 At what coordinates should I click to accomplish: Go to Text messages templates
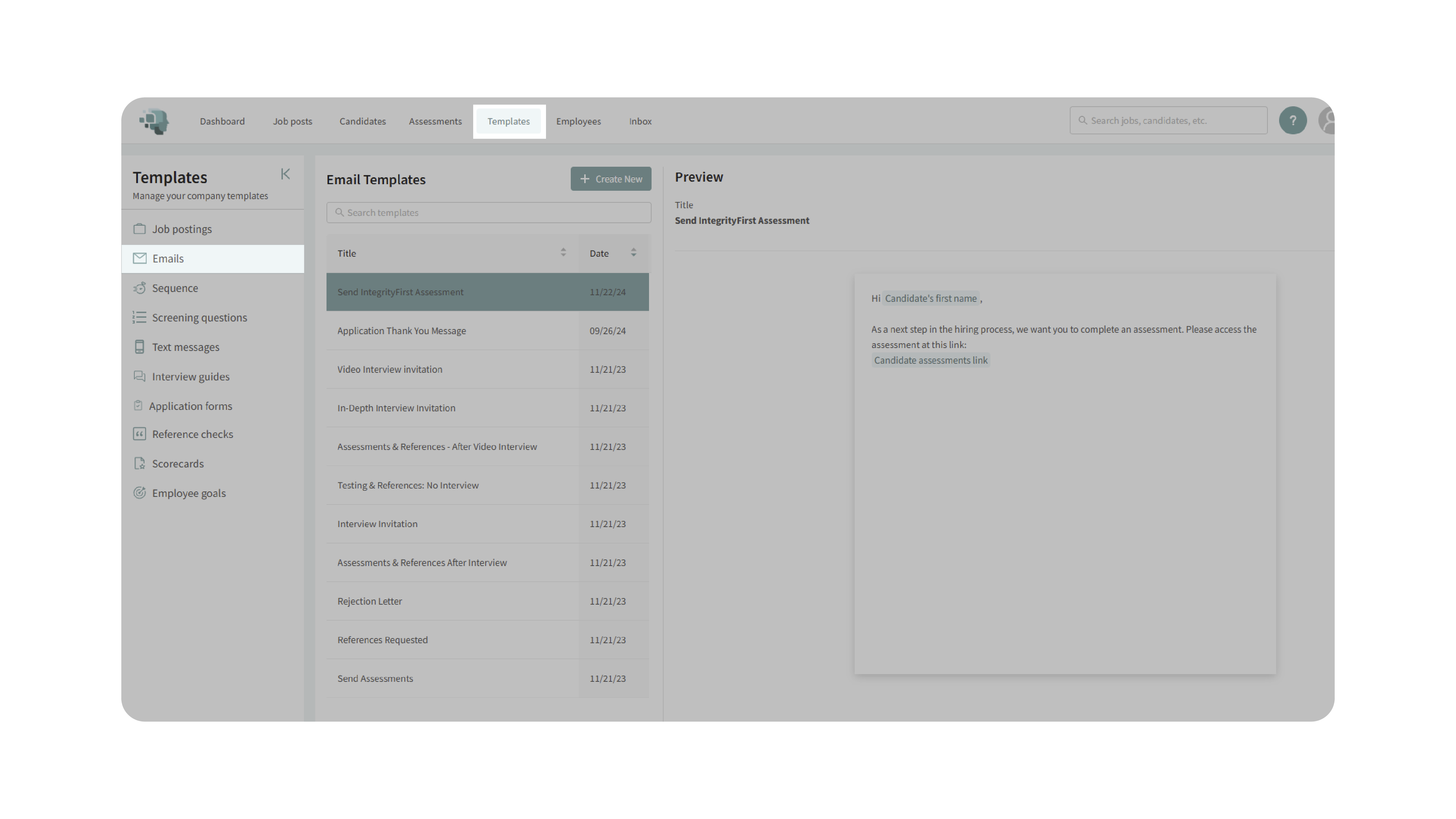(x=185, y=347)
